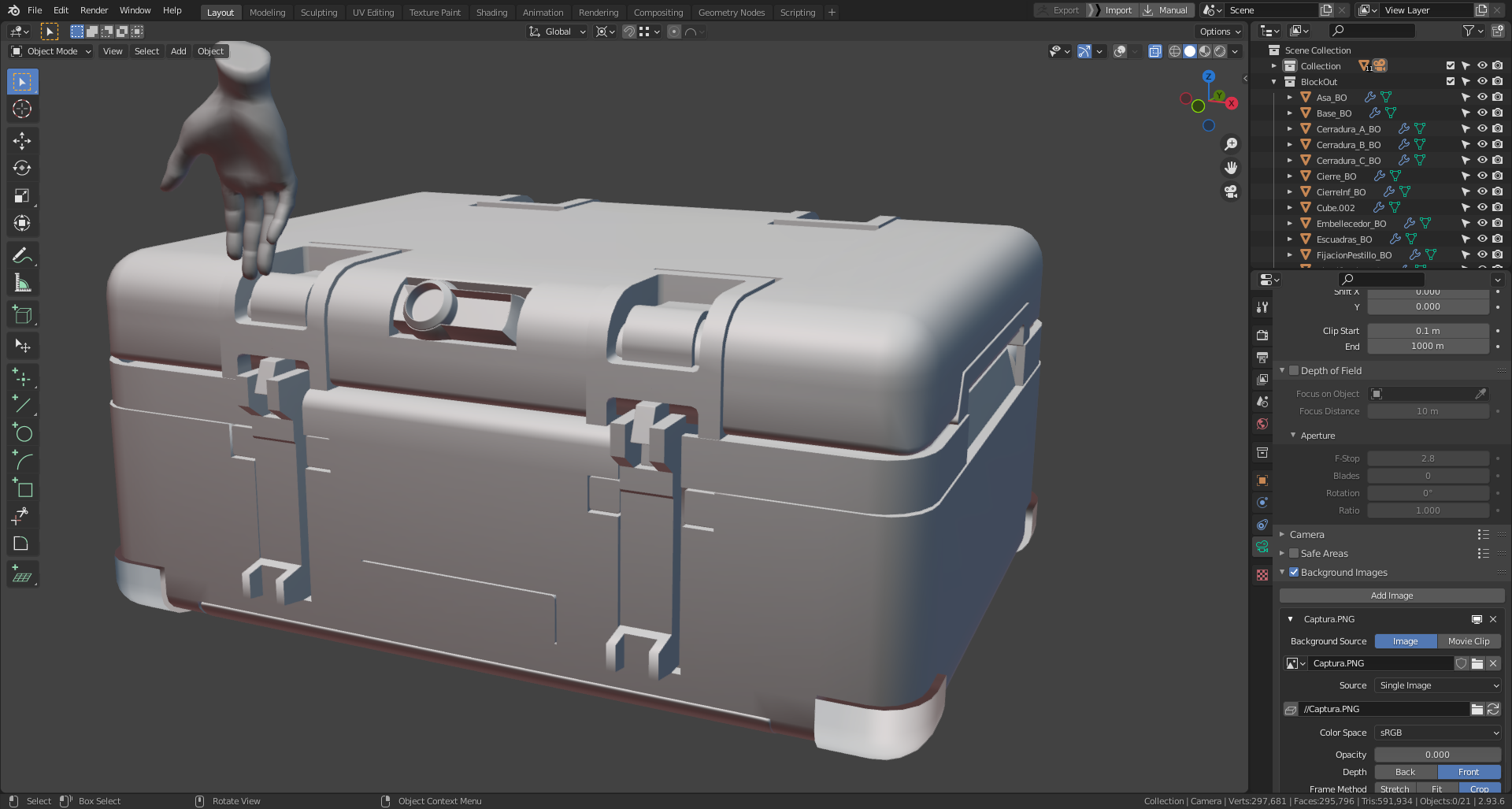Open the shading options dropdown arrow
The width and height of the screenshot is (1512, 809).
[1236, 51]
